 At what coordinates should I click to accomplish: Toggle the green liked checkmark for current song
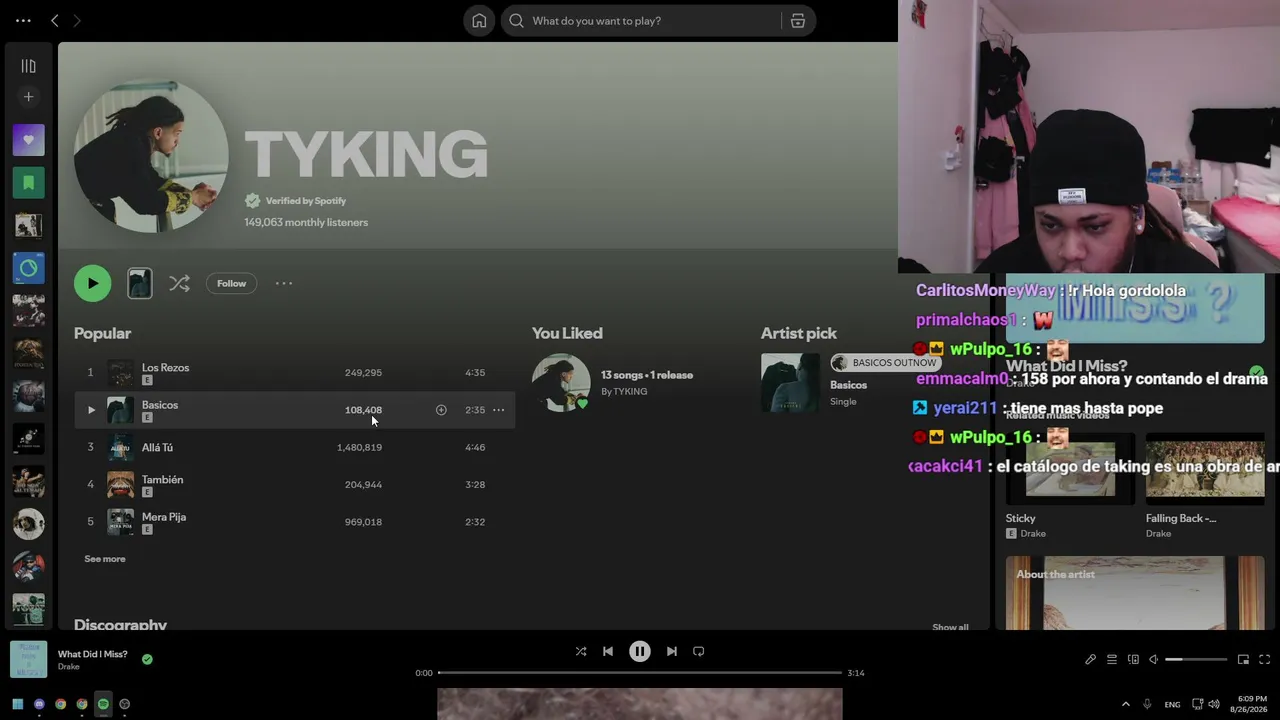[x=147, y=659]
